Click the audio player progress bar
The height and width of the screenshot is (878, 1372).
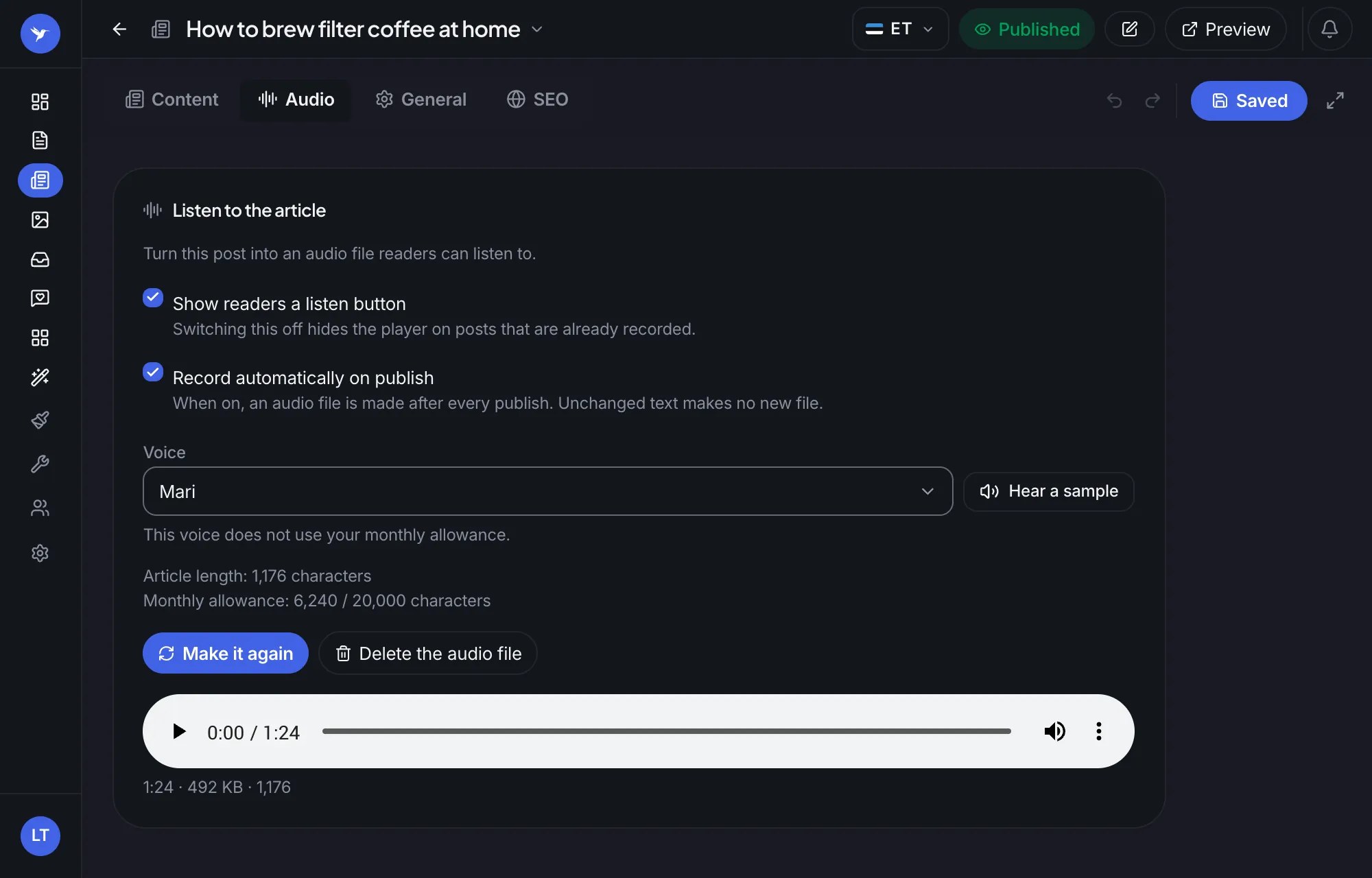[667, 731]
